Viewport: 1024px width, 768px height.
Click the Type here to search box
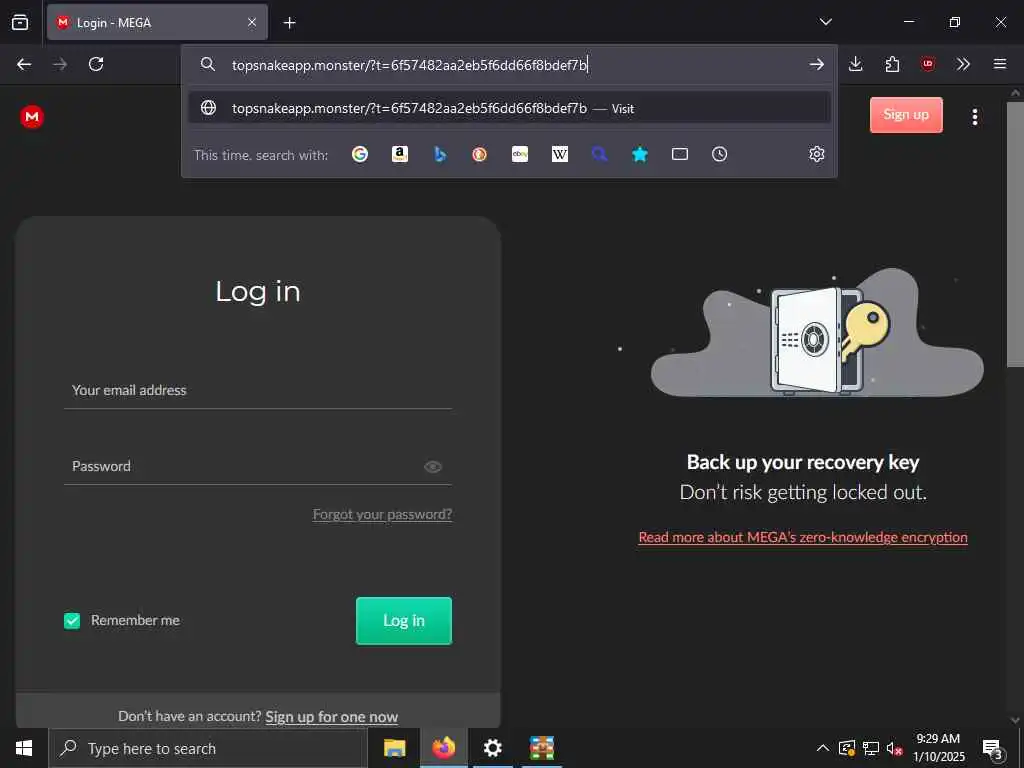pos(208,748)
